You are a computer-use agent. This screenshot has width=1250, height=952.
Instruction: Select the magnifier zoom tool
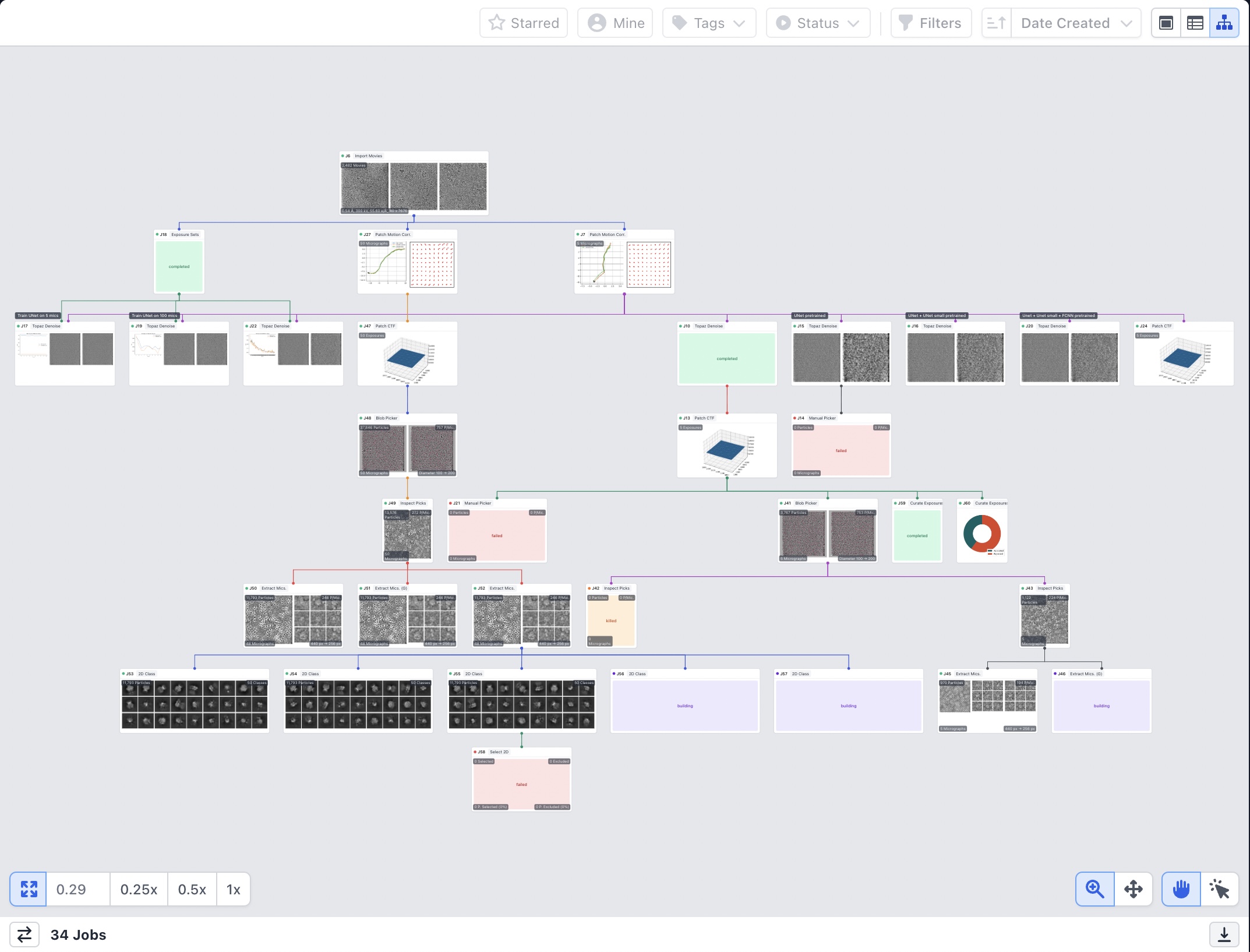(1094, 889)
